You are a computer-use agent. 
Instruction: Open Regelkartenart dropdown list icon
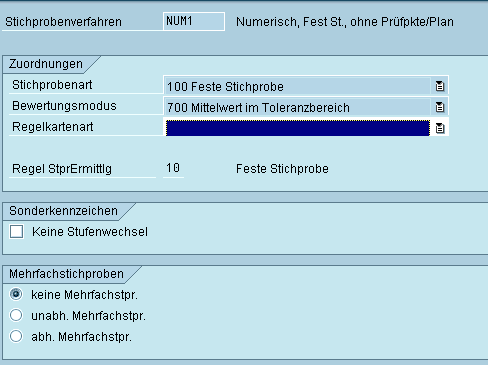tap(440, 128)
